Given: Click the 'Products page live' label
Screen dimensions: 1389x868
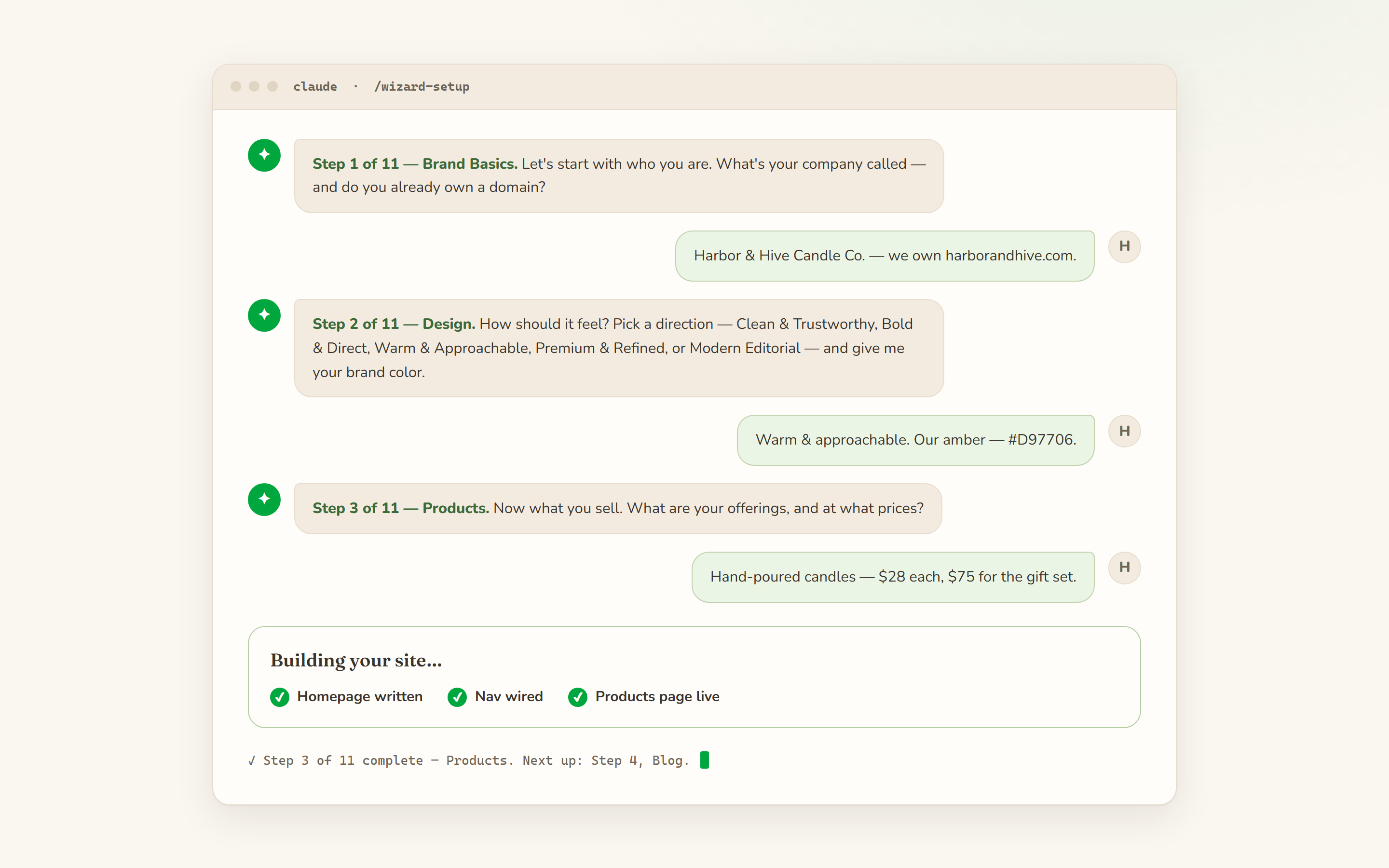Looking at the screenshot, I should tap(657, 697).
